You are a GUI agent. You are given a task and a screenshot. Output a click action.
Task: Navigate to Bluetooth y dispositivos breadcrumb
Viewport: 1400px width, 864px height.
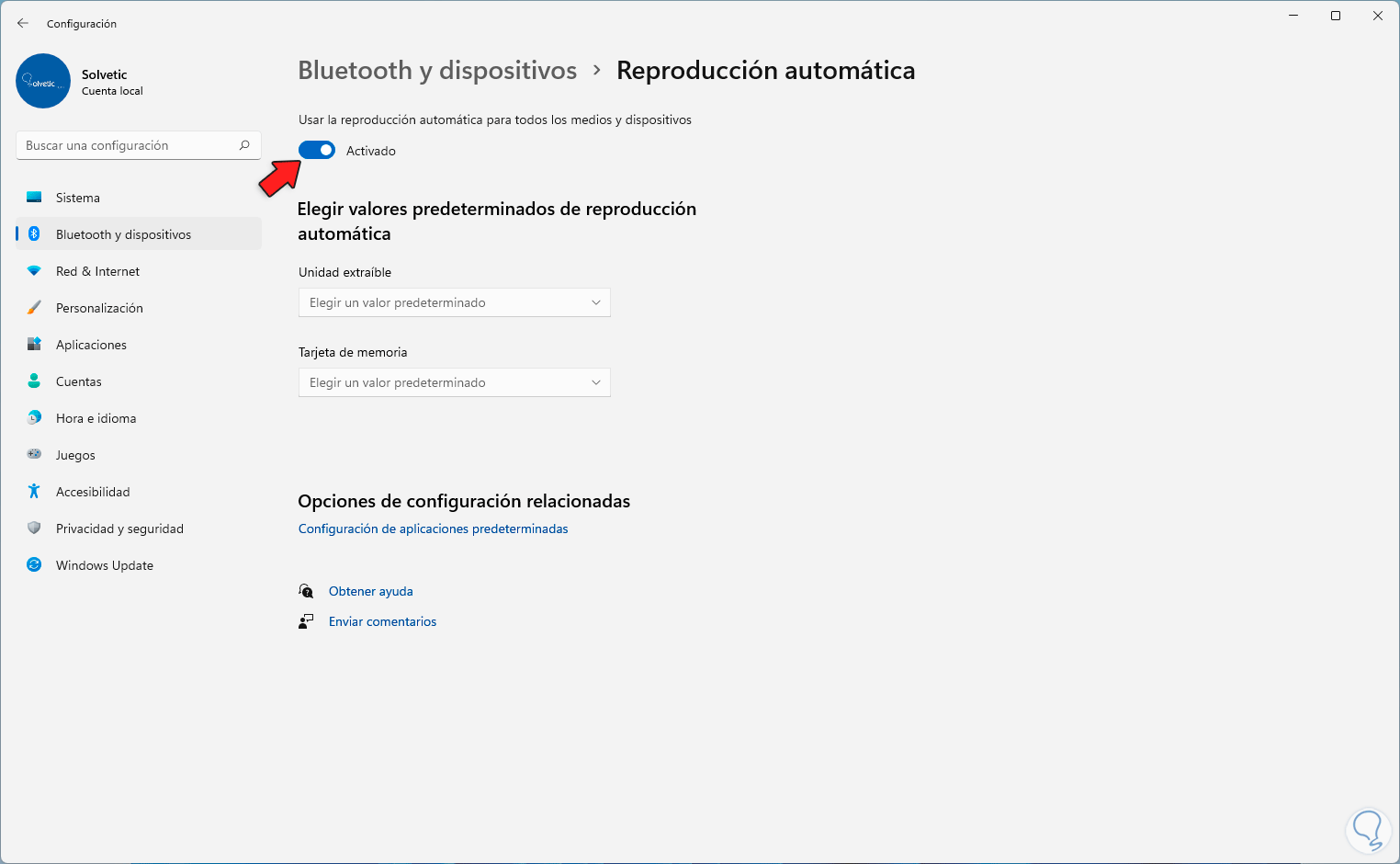click(x=437, y=71)
